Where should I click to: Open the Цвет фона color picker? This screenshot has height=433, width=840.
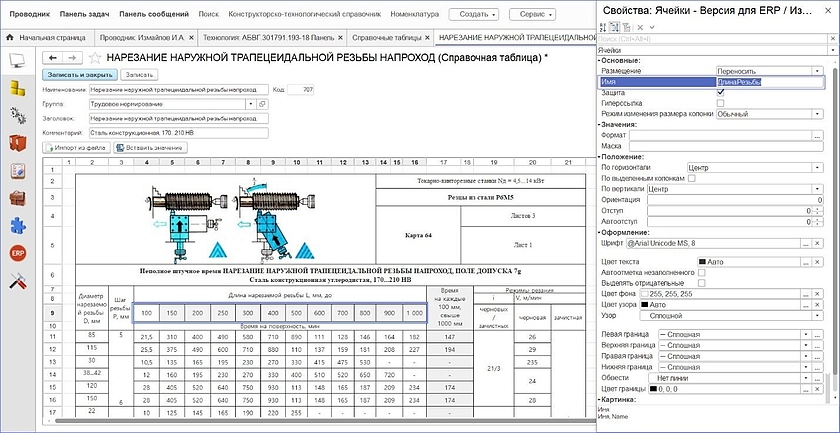pyautogui.click(x=803, y=292)
